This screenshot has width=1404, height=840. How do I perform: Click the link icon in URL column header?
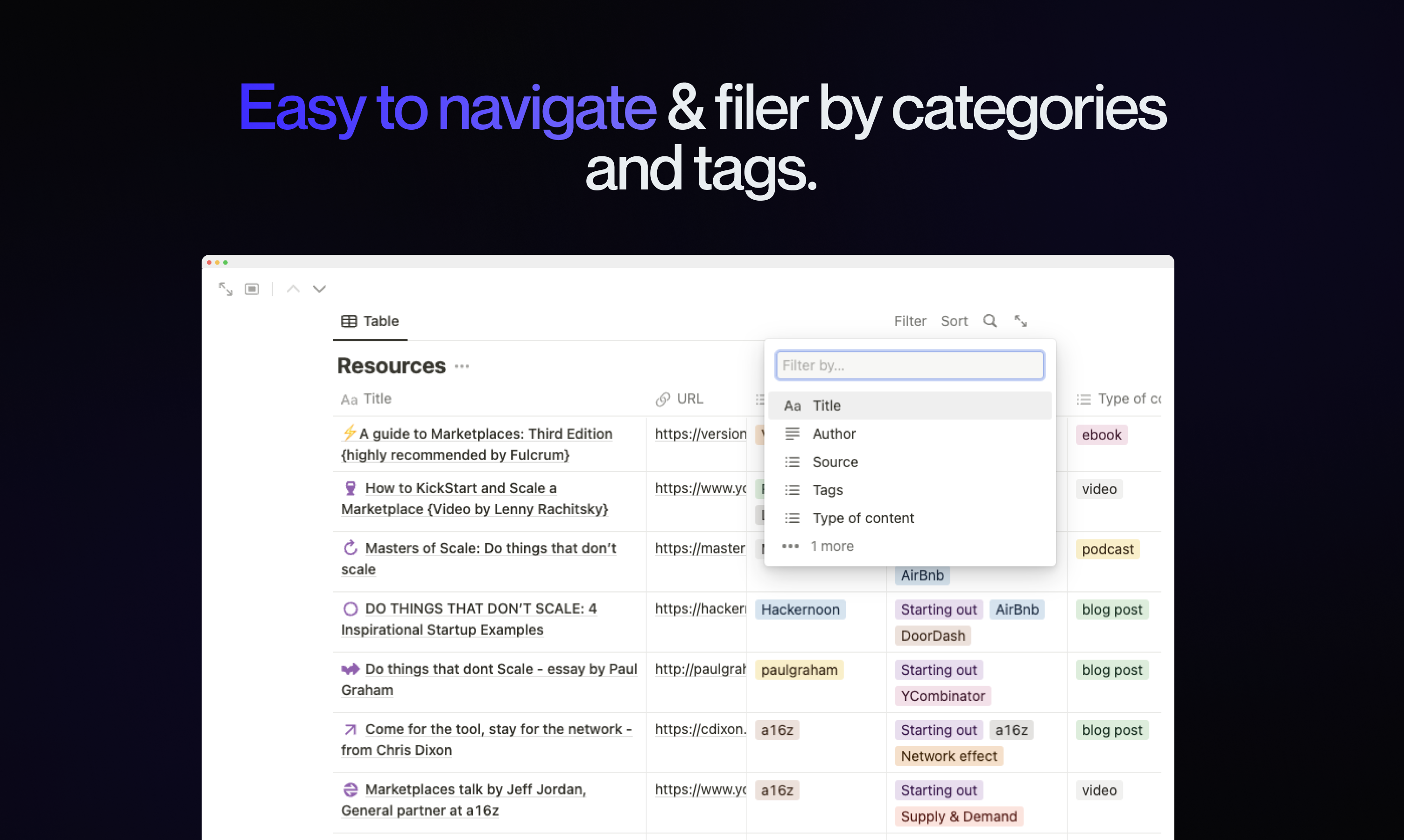(662, 399)
